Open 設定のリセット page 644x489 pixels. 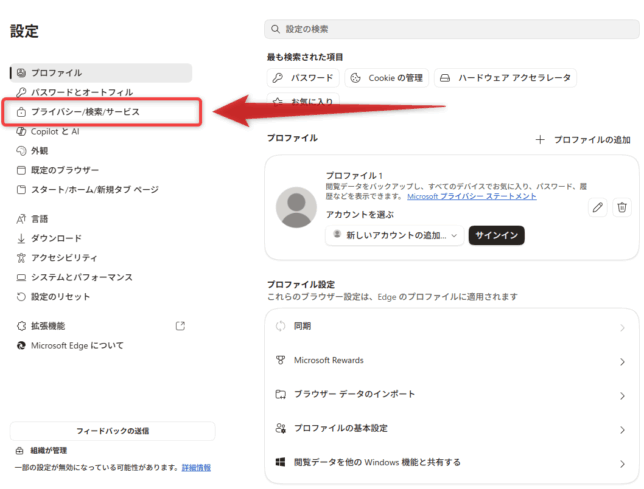(x=101, y=296)
